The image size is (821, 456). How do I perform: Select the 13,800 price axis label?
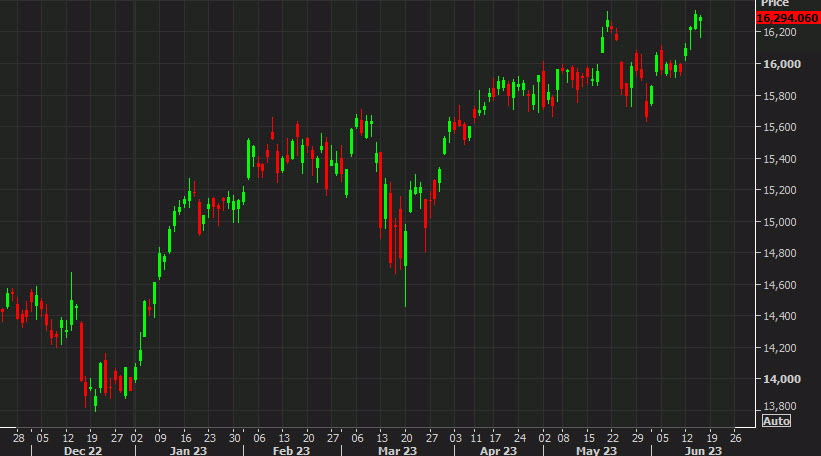pyautogui.click(x=780, y=406)
